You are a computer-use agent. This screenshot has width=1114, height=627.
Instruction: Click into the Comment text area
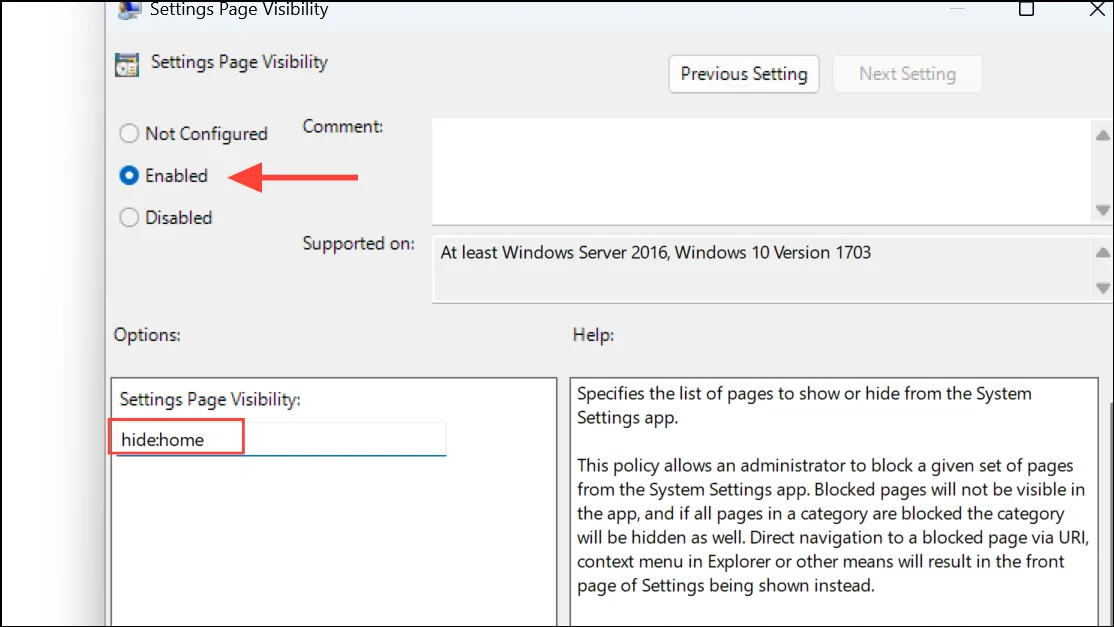(x=761, y=171)
